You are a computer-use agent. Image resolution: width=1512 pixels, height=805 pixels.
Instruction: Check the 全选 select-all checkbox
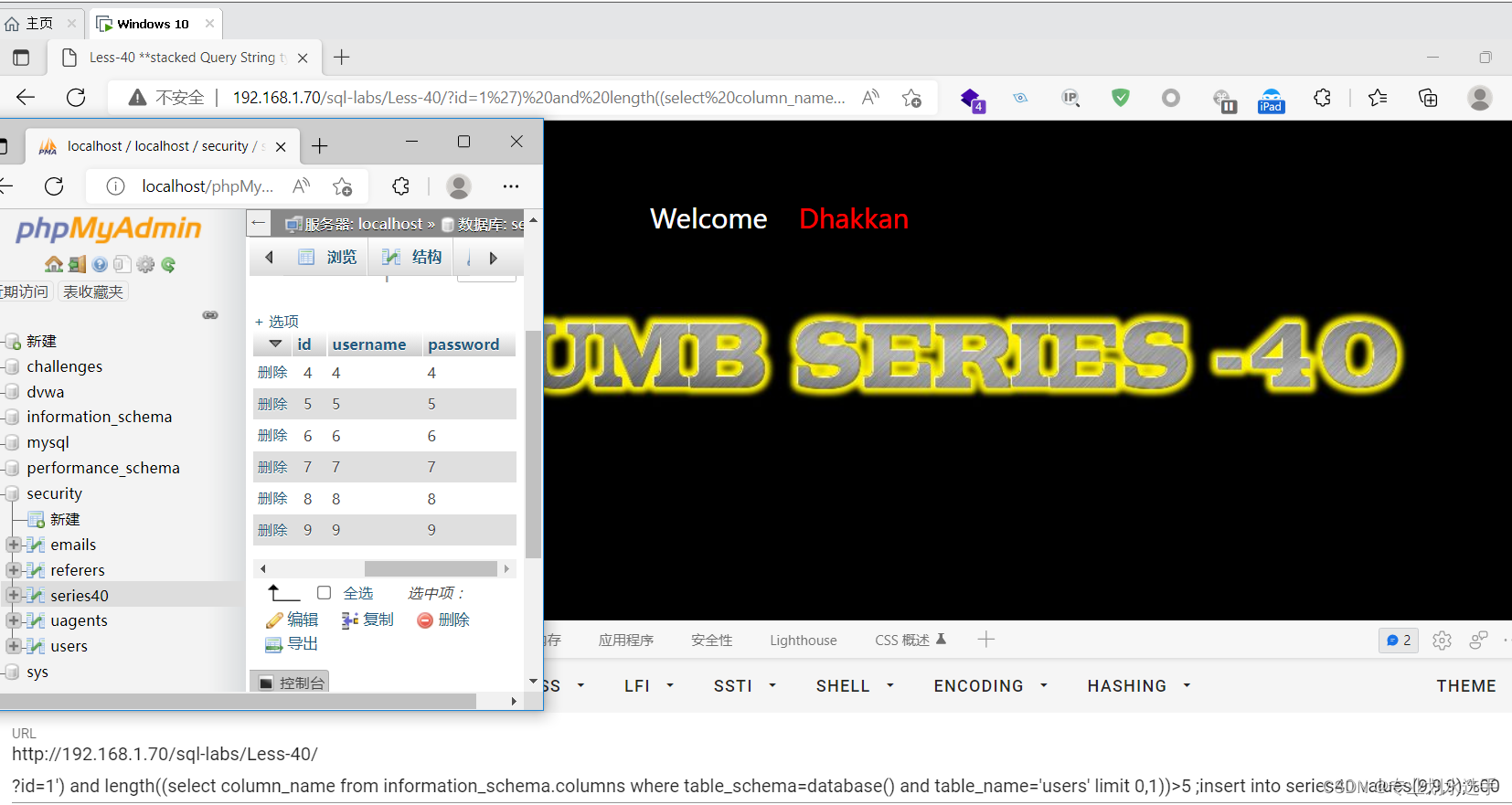point(324,593)
